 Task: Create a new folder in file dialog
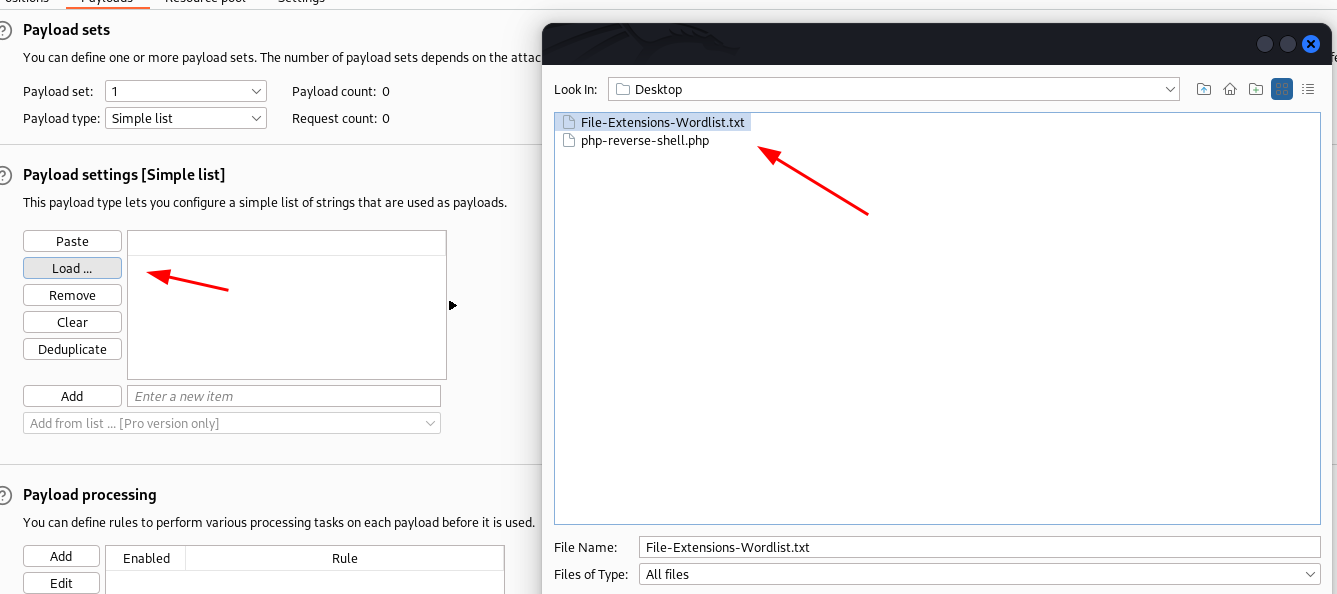pyautogui.click(x=1256, y=89)
